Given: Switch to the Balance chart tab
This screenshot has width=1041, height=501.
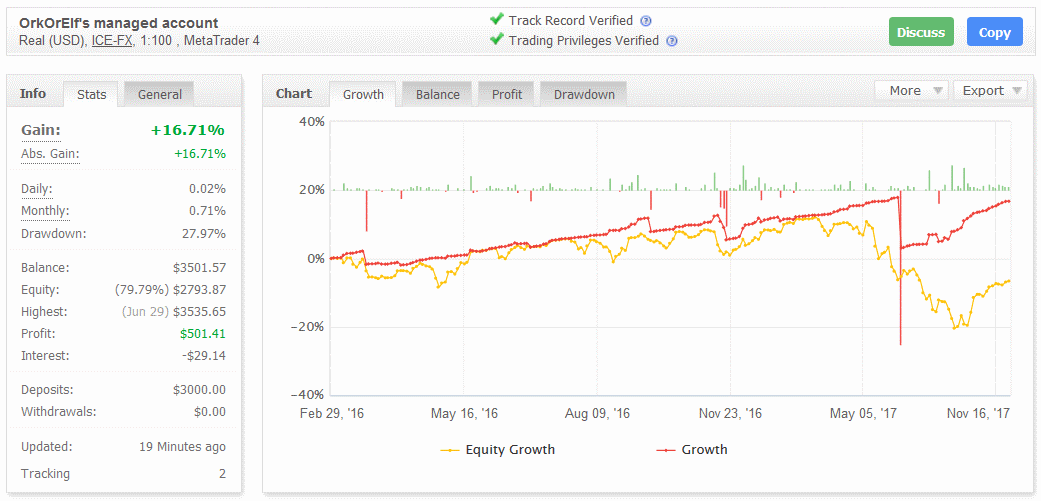Looking at the screenshot, I should point(438,94).
